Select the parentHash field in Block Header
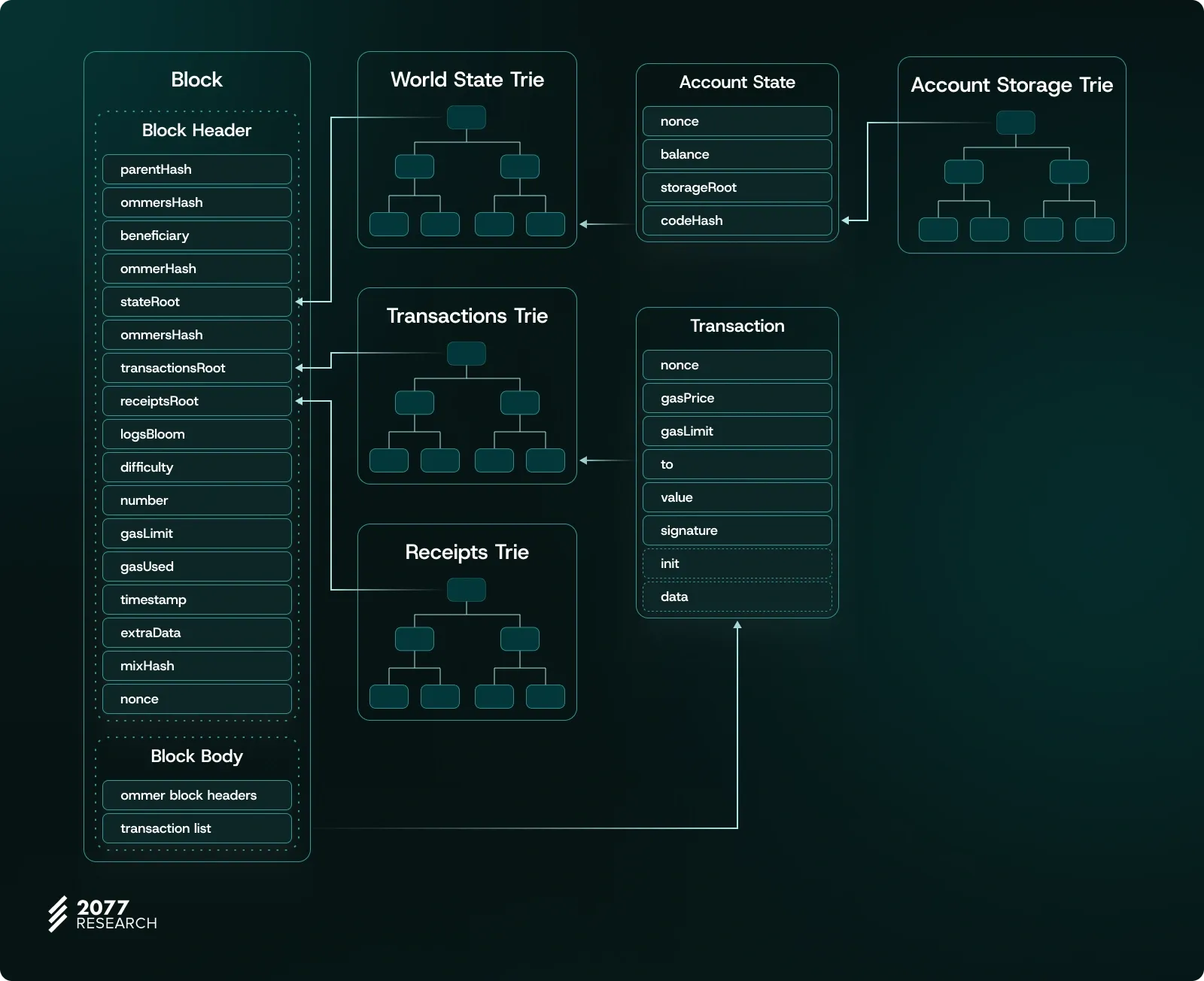This screenshot has height=981, width=1204. tap(196, 169)
